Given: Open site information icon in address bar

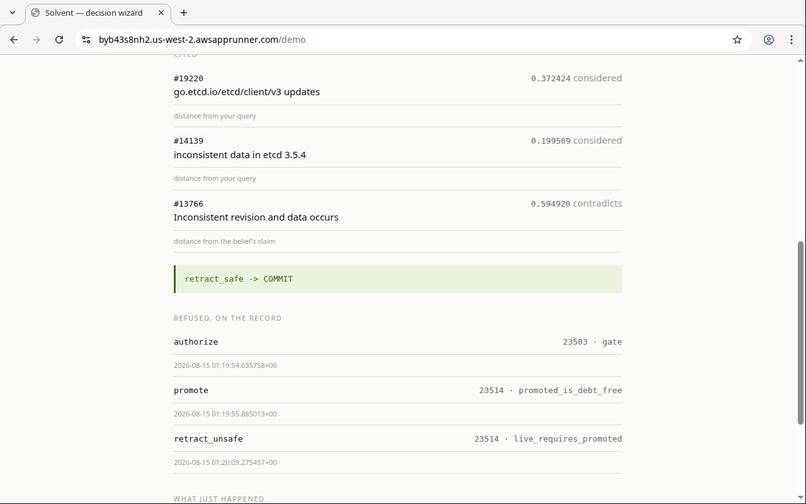Looking at the screenshot, I should [x=86, y=40].
